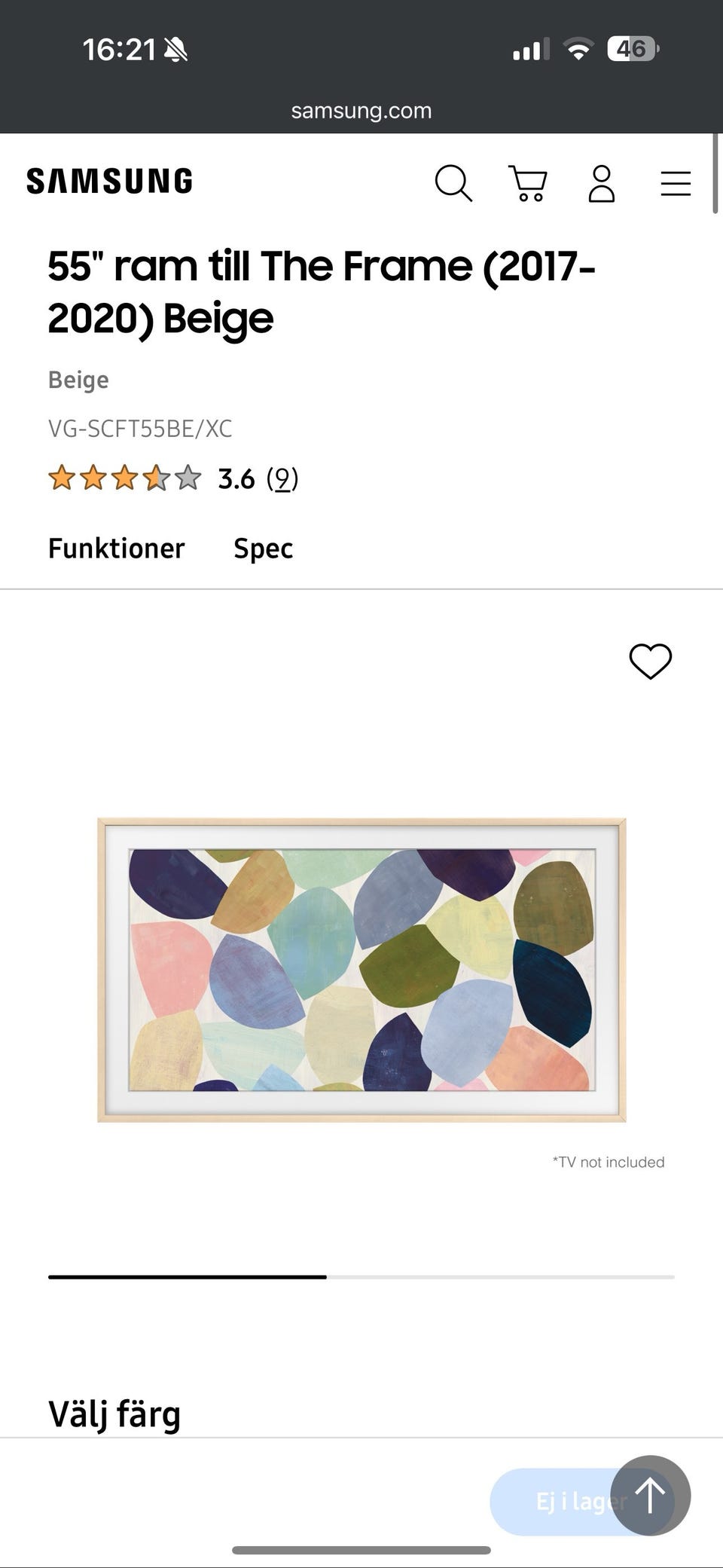Switch to the Spec tab
Image resolution: width=723 pixels, height=1568 pixels.
click(262, 549)
